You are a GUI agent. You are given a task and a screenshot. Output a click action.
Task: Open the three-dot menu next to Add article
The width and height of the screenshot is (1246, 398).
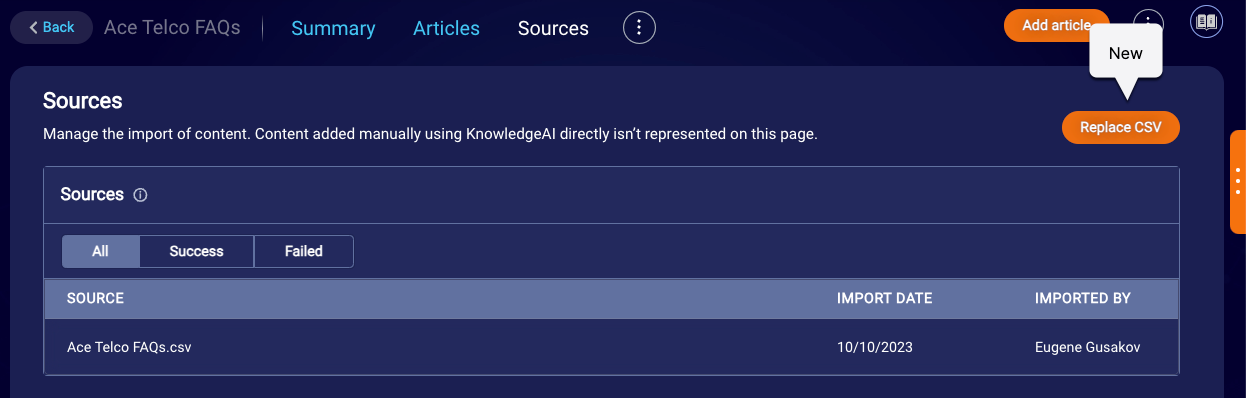coord(1149,25)
